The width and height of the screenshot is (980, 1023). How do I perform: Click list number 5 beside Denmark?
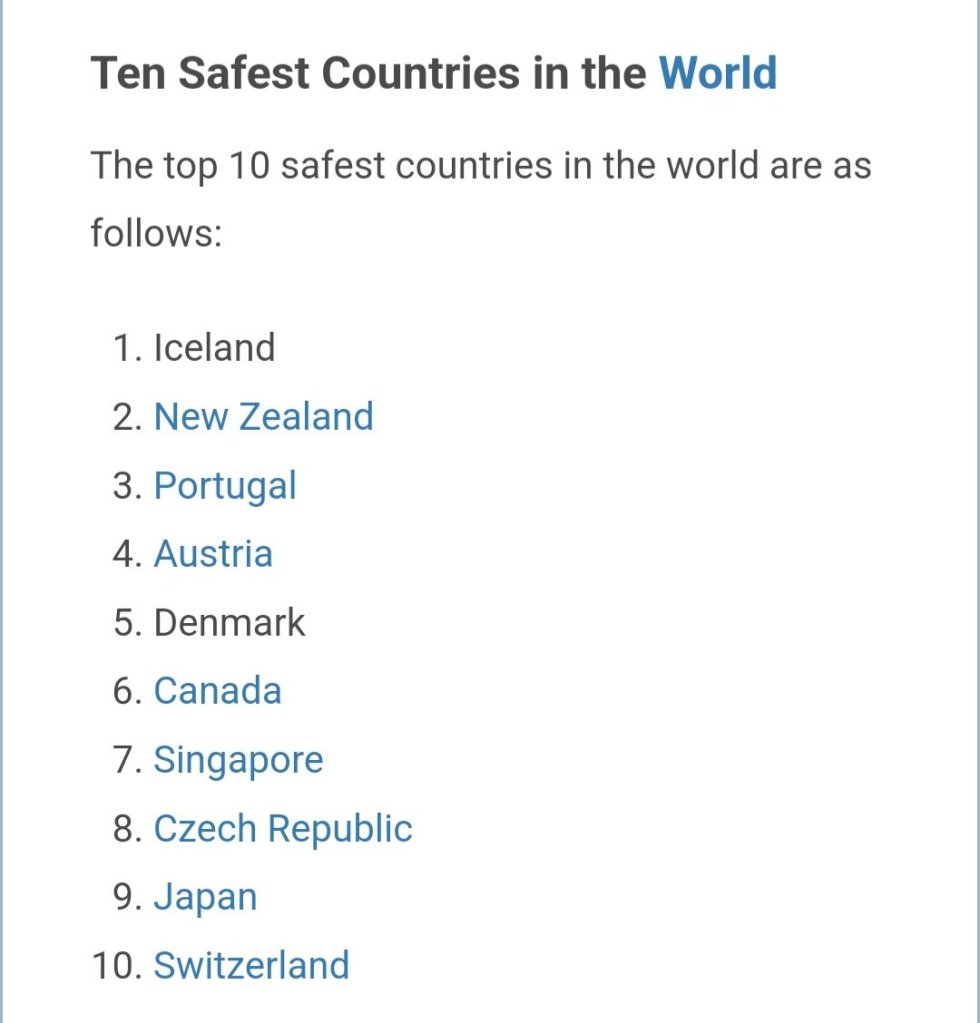coord(125,622)
